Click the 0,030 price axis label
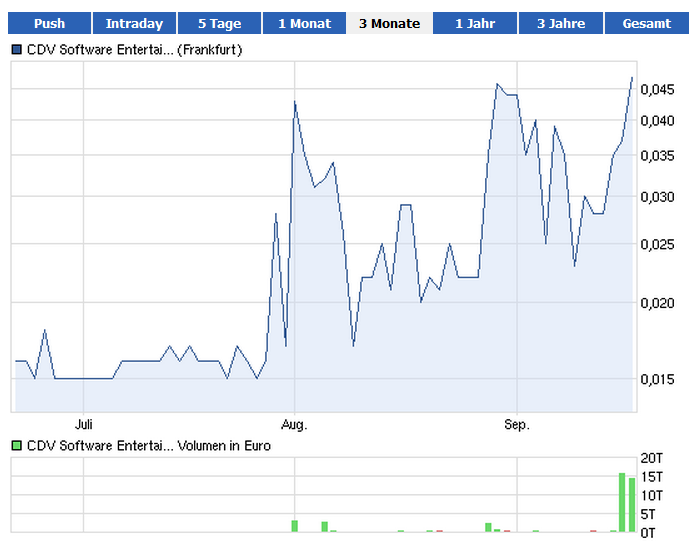 [x=657, y=196]
